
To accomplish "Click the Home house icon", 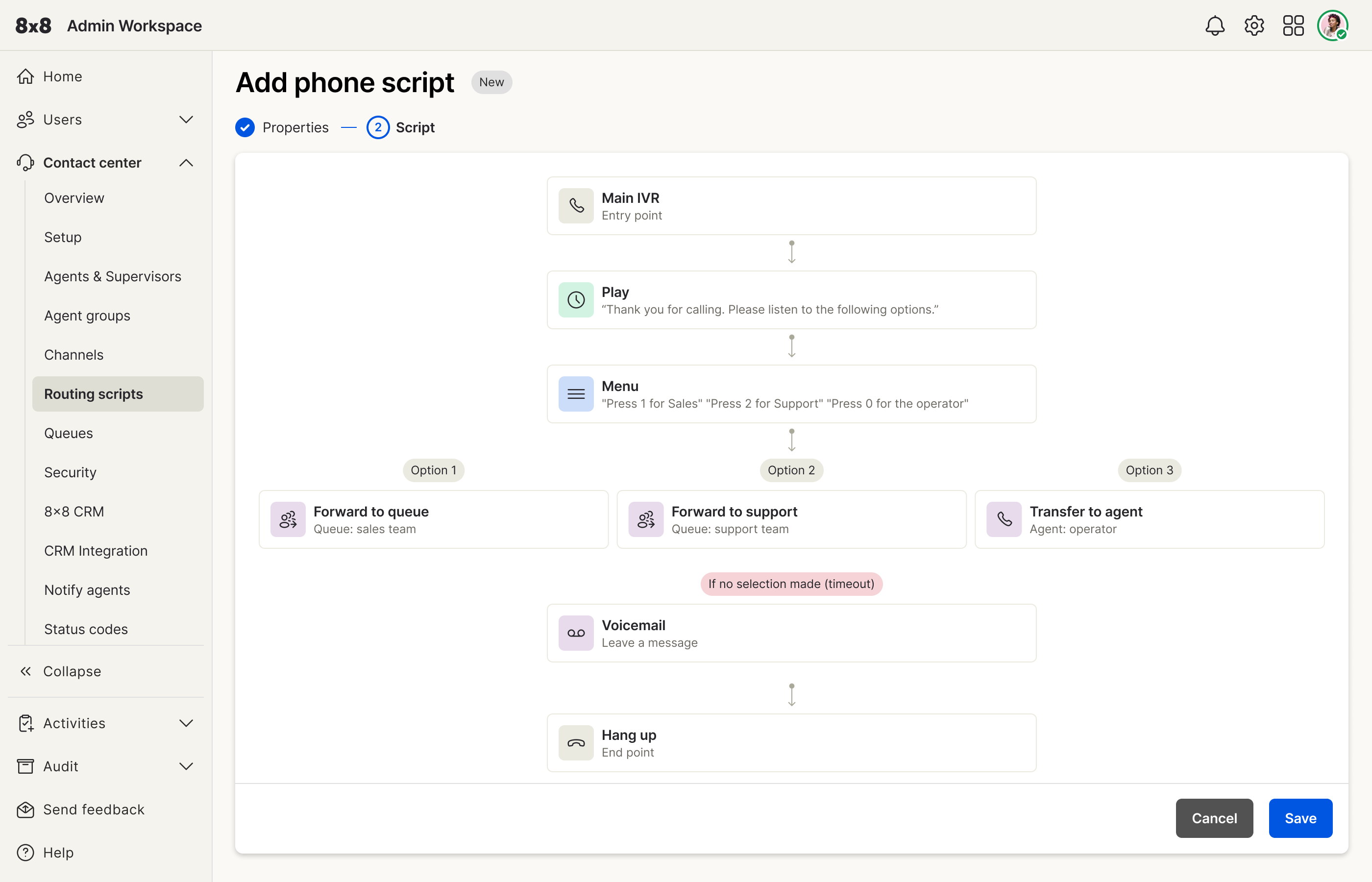I will [25, 76].
